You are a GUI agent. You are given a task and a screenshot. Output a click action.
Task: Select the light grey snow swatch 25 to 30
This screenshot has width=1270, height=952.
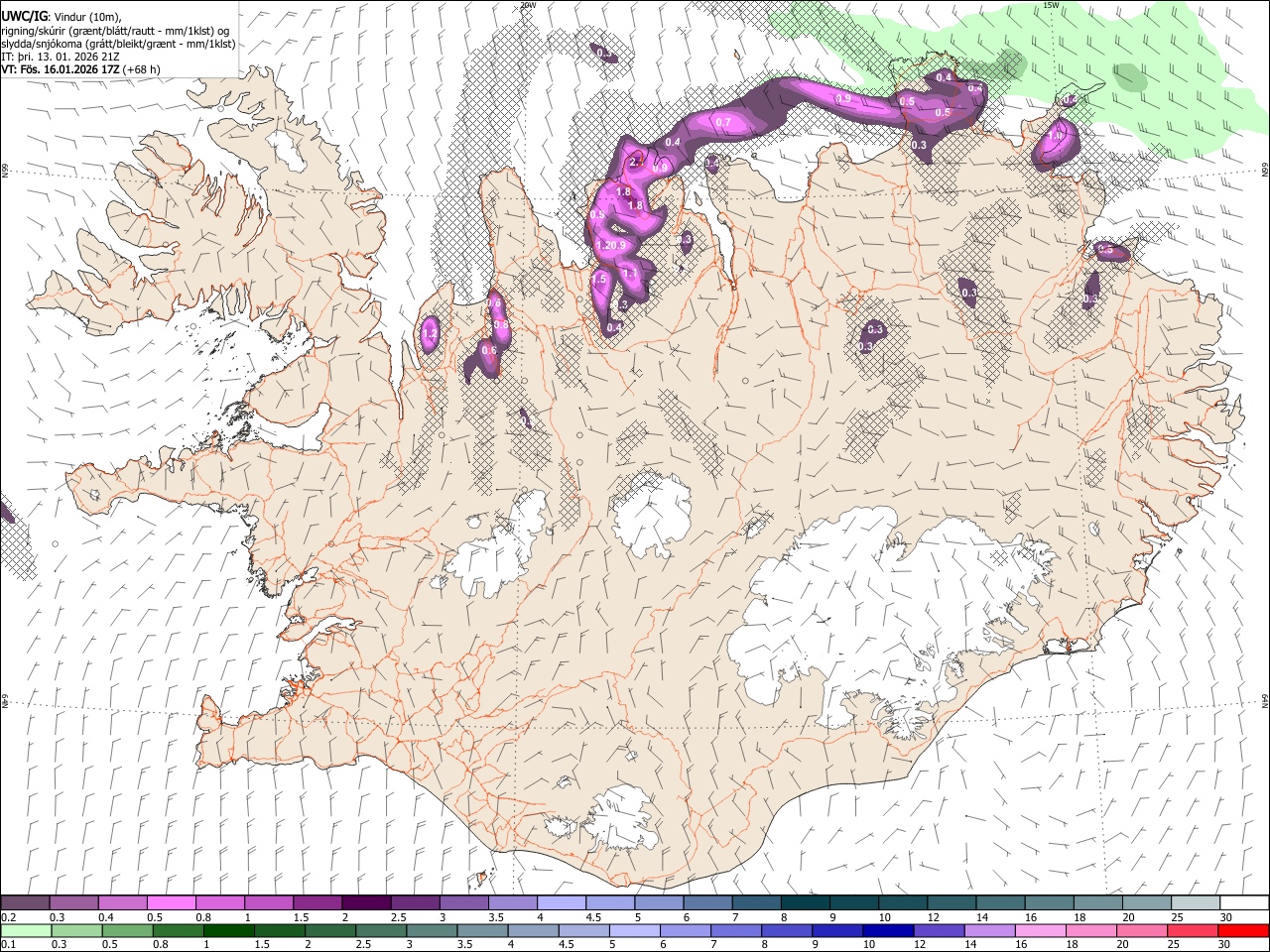(x=1195, y=902)
